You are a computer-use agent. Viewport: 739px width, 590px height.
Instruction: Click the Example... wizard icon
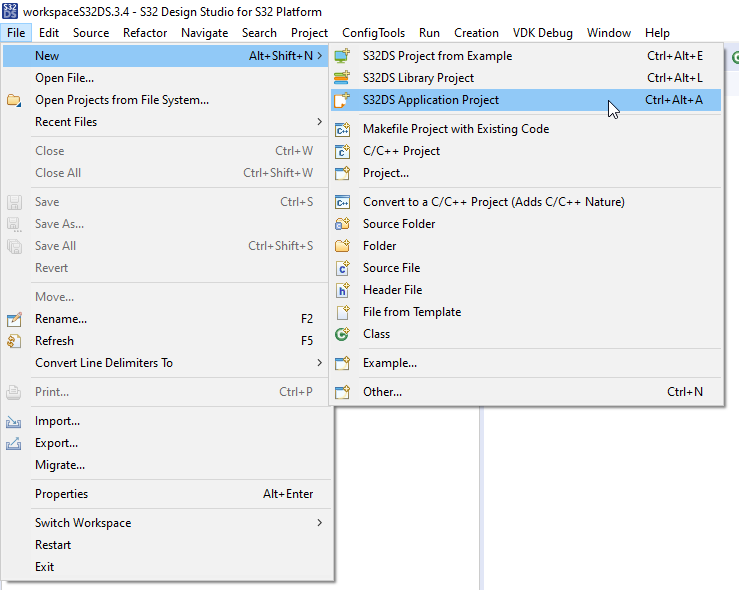(342, 363)
